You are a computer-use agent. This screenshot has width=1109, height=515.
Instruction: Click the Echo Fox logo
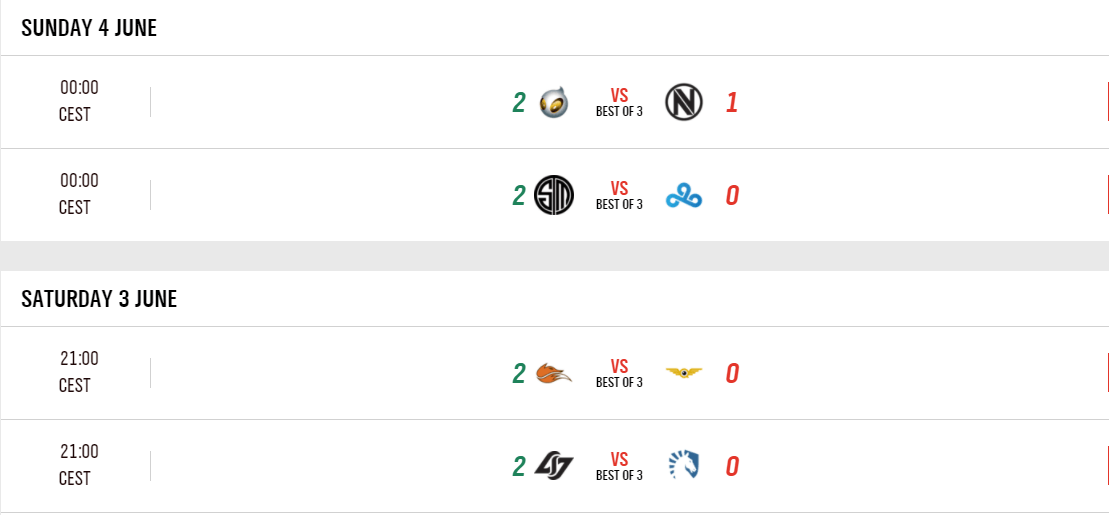coord(554,374)
